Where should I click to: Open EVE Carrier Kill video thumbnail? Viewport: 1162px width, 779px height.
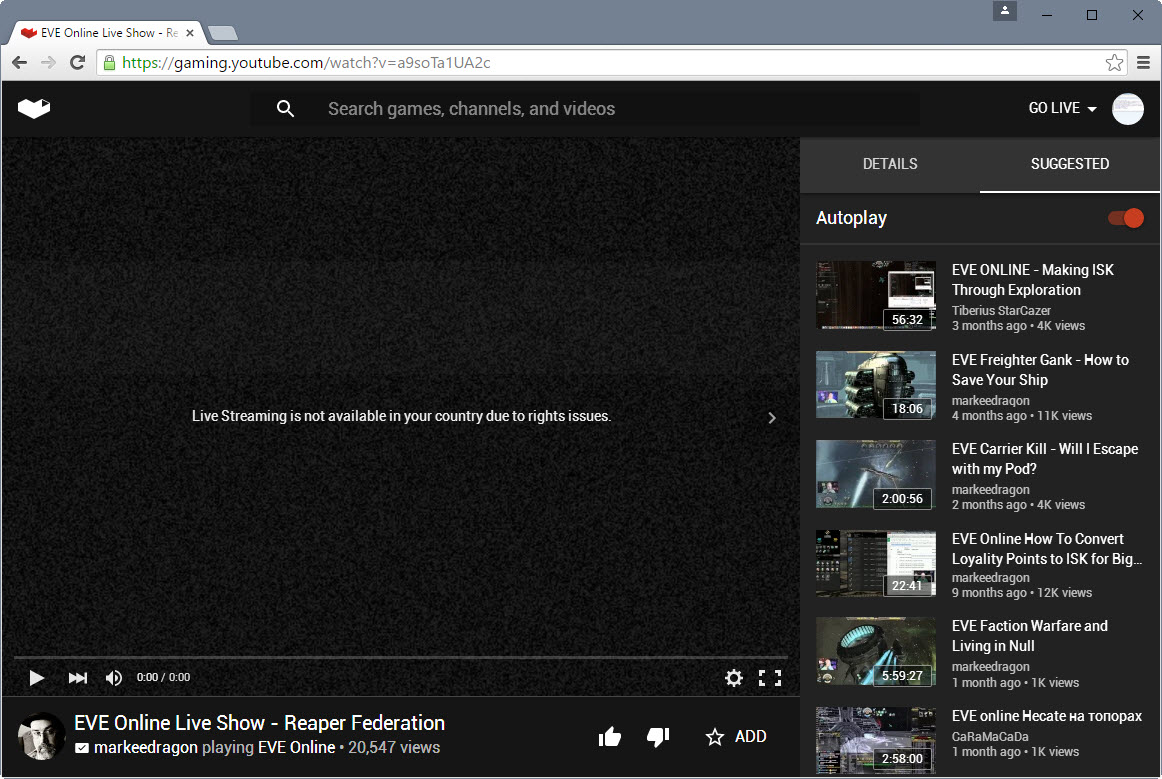[x=875, y=474]
